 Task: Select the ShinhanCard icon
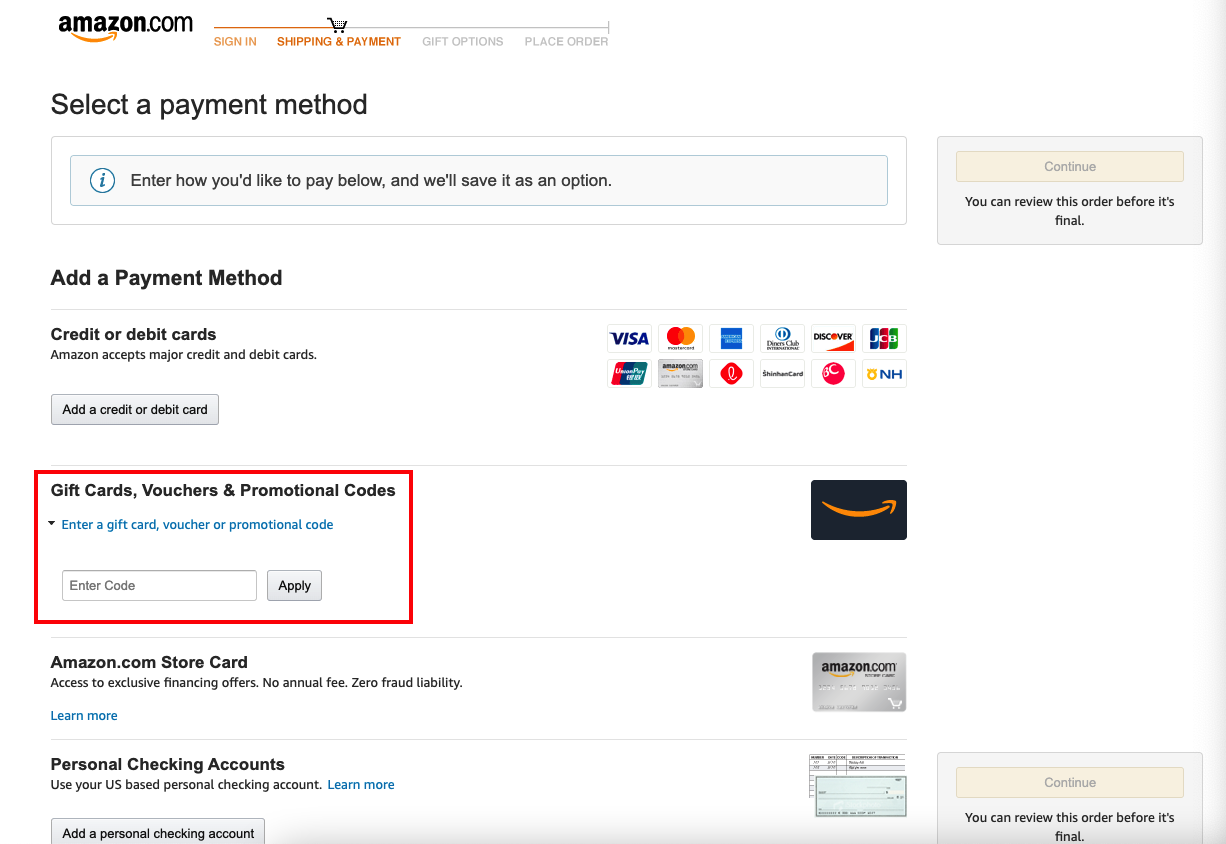tap(782, 373)
